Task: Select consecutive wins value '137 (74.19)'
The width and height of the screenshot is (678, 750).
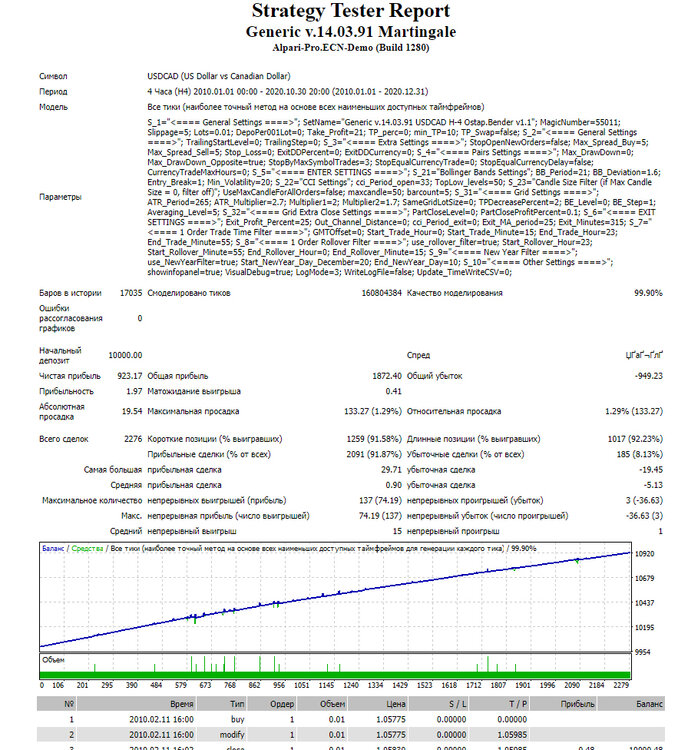Action: (380, 500)
